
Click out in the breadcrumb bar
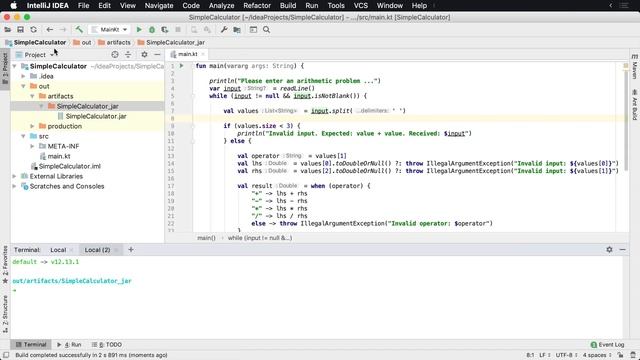(x=82, y=42)
